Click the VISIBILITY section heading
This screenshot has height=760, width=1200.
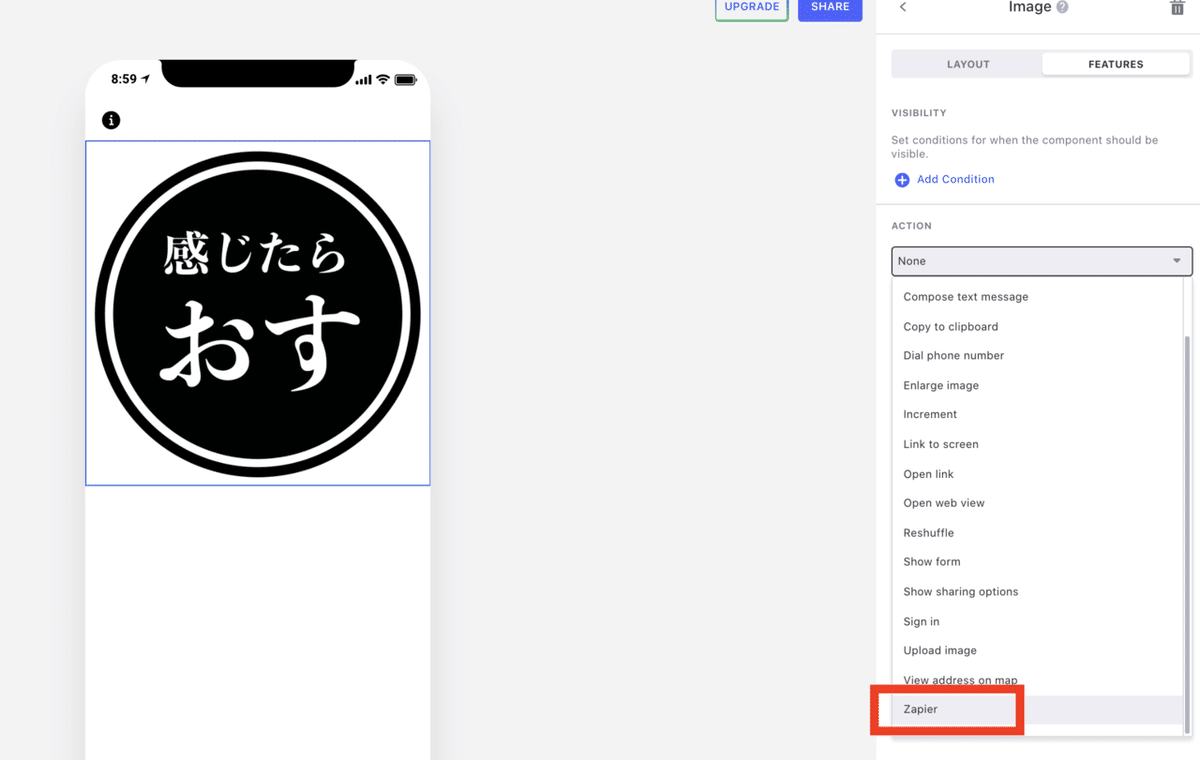coord(919,114)
